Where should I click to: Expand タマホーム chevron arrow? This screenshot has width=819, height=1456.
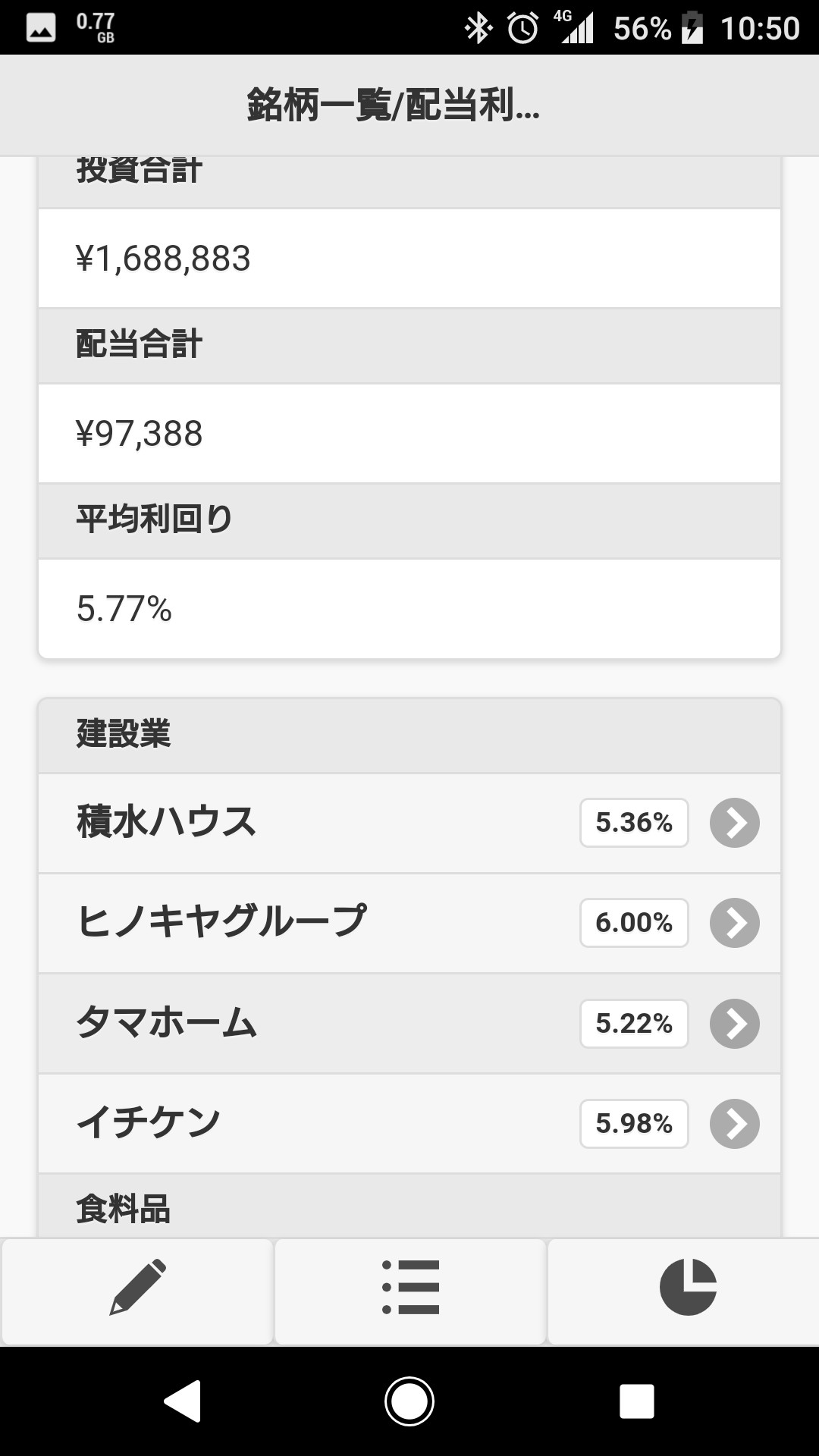(734, 1024)
